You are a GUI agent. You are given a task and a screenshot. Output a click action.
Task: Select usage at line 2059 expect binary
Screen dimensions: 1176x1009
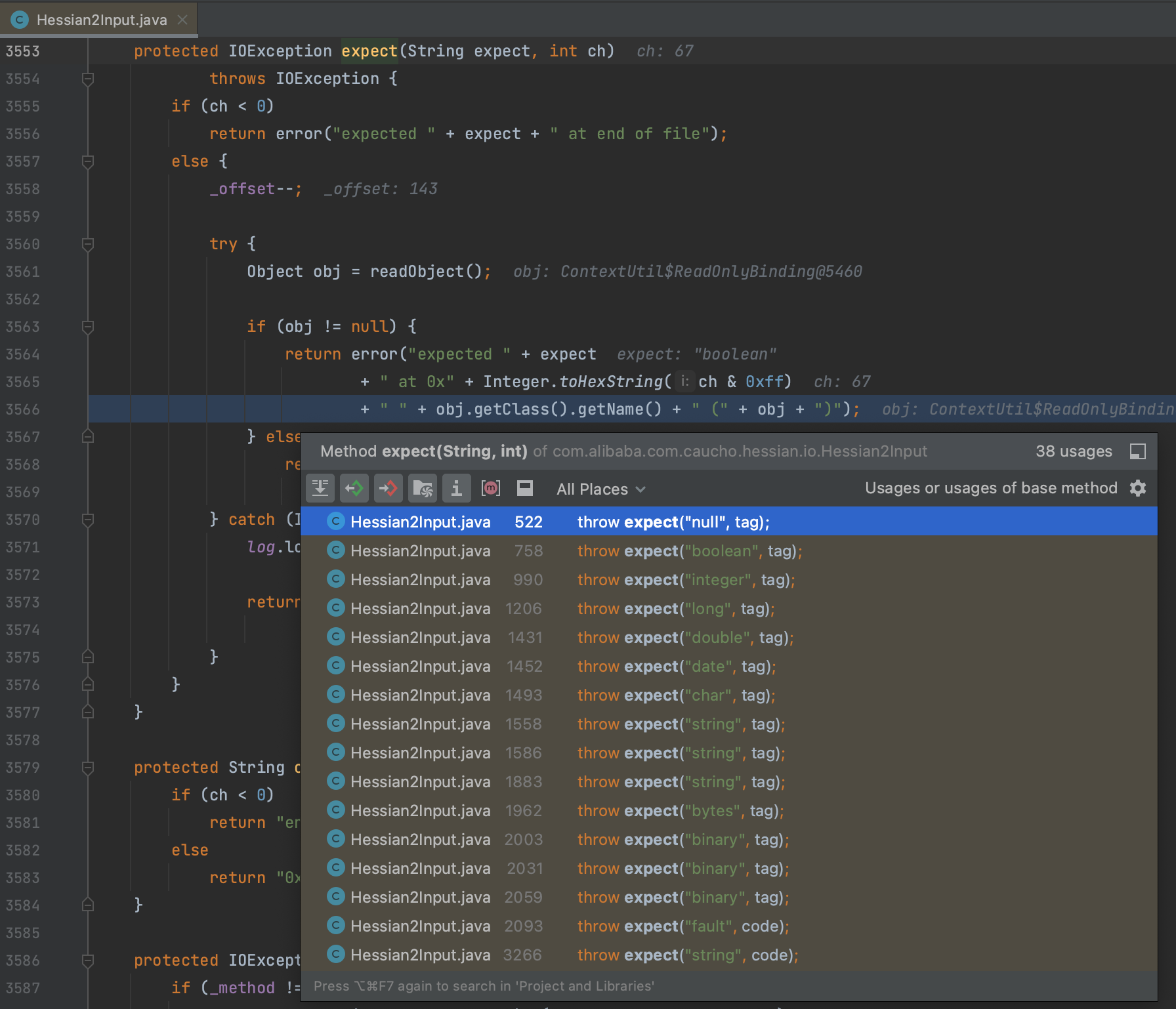(729, 897)
